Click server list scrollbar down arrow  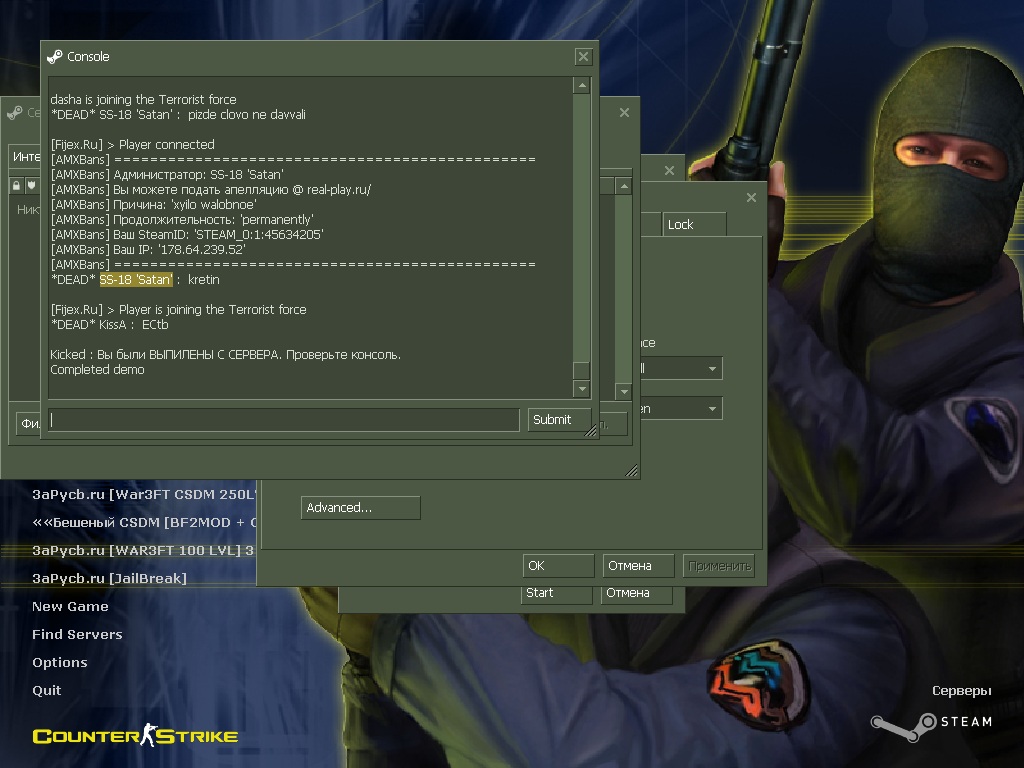coord(624,392)
